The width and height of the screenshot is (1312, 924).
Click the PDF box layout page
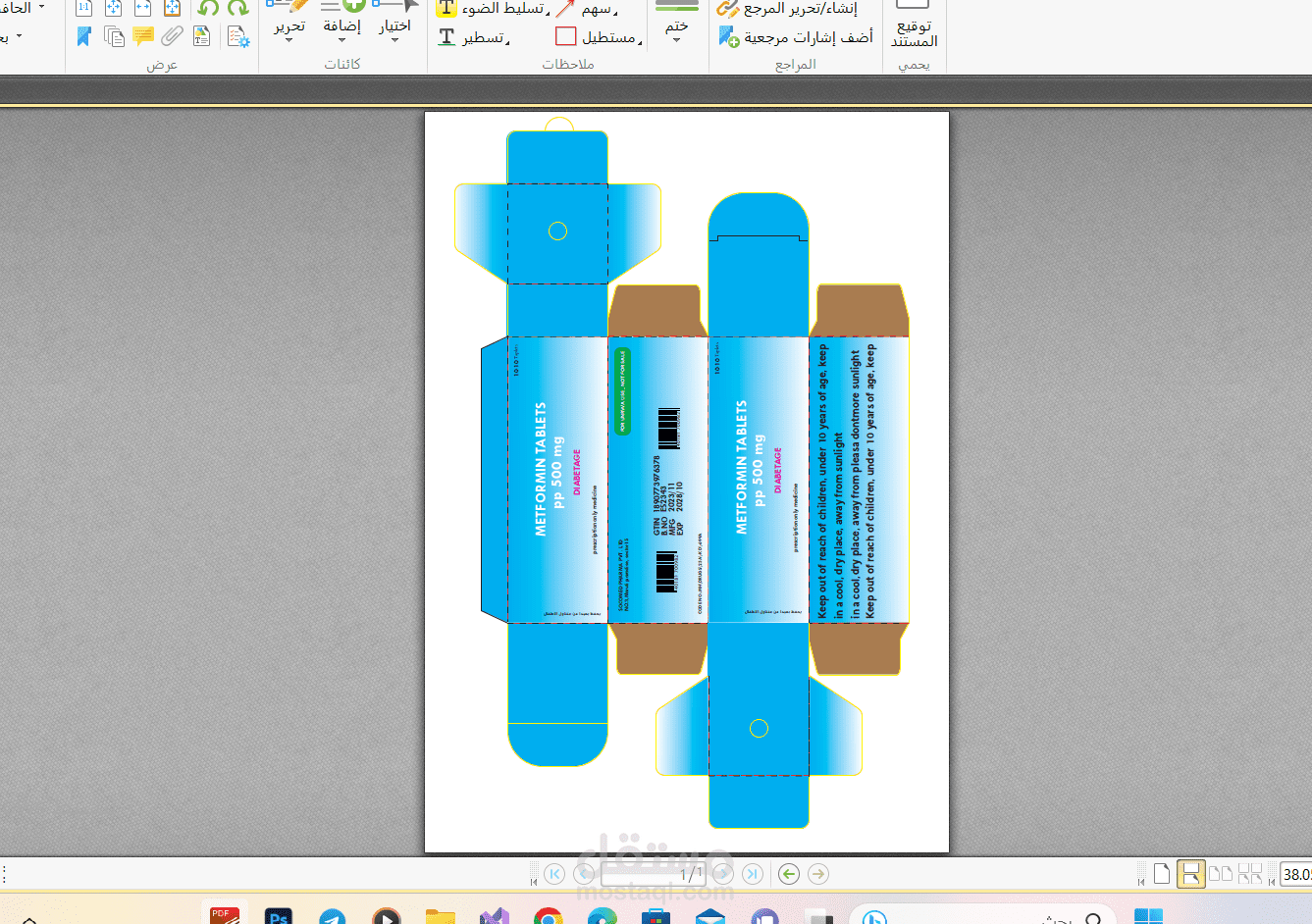point(687,482)
